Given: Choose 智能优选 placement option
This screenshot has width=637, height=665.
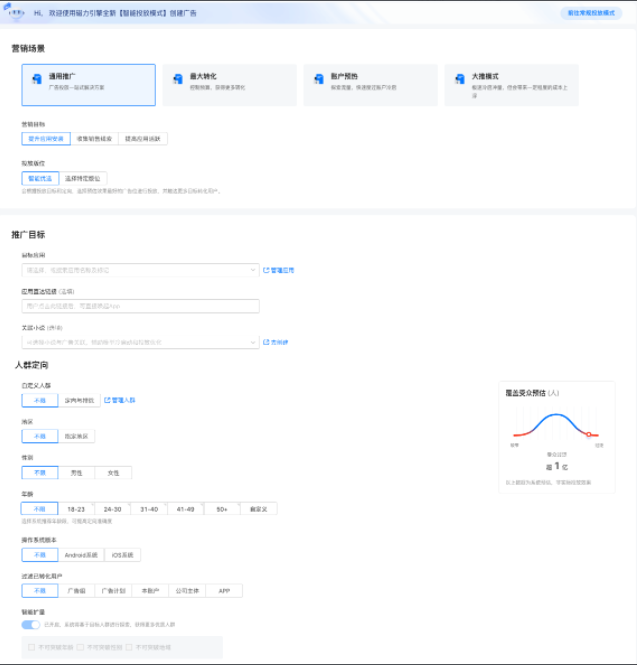Looking at the screenshot, I should [x=40, y=179].
